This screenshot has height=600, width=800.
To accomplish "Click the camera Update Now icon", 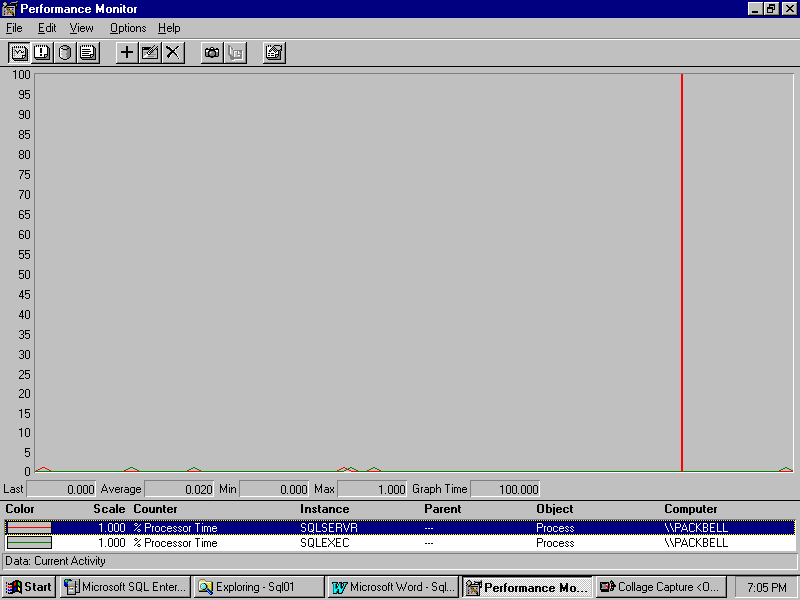I will pyautogui.click(x=212, y=53).
